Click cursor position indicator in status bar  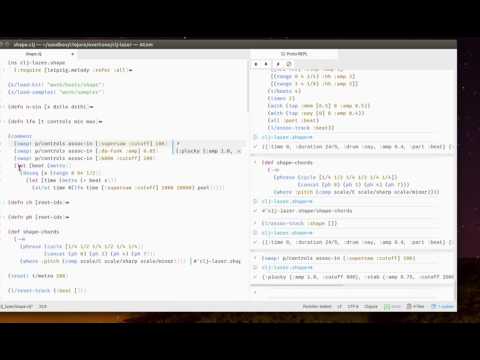[x=43, y=306]
